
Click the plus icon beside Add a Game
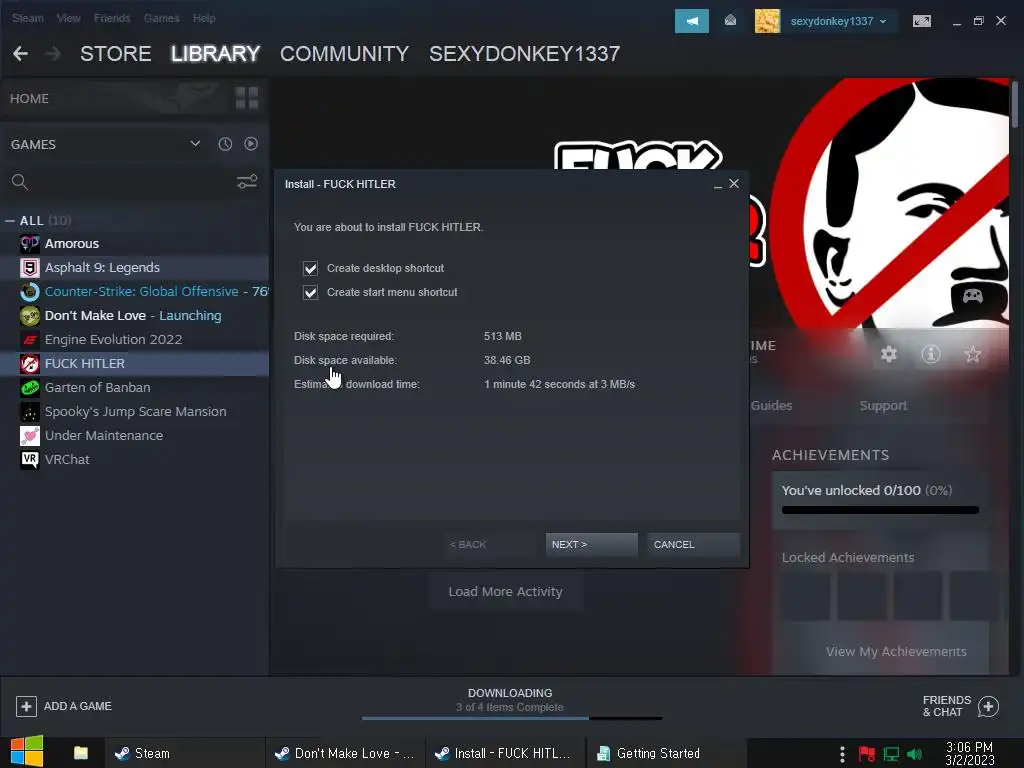pos(26,706)
